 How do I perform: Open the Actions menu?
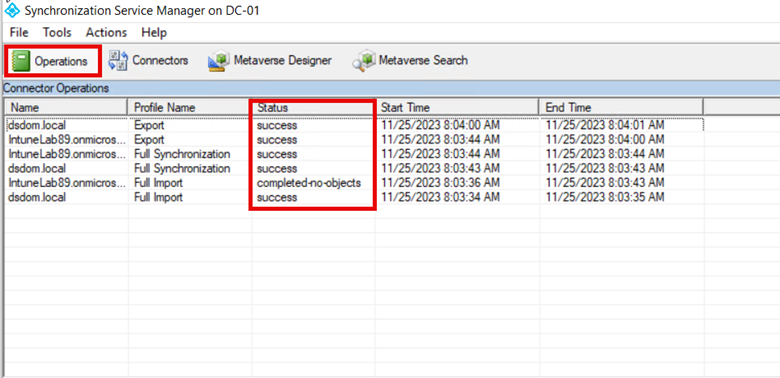pyautogui.click(x=106, y=33)
